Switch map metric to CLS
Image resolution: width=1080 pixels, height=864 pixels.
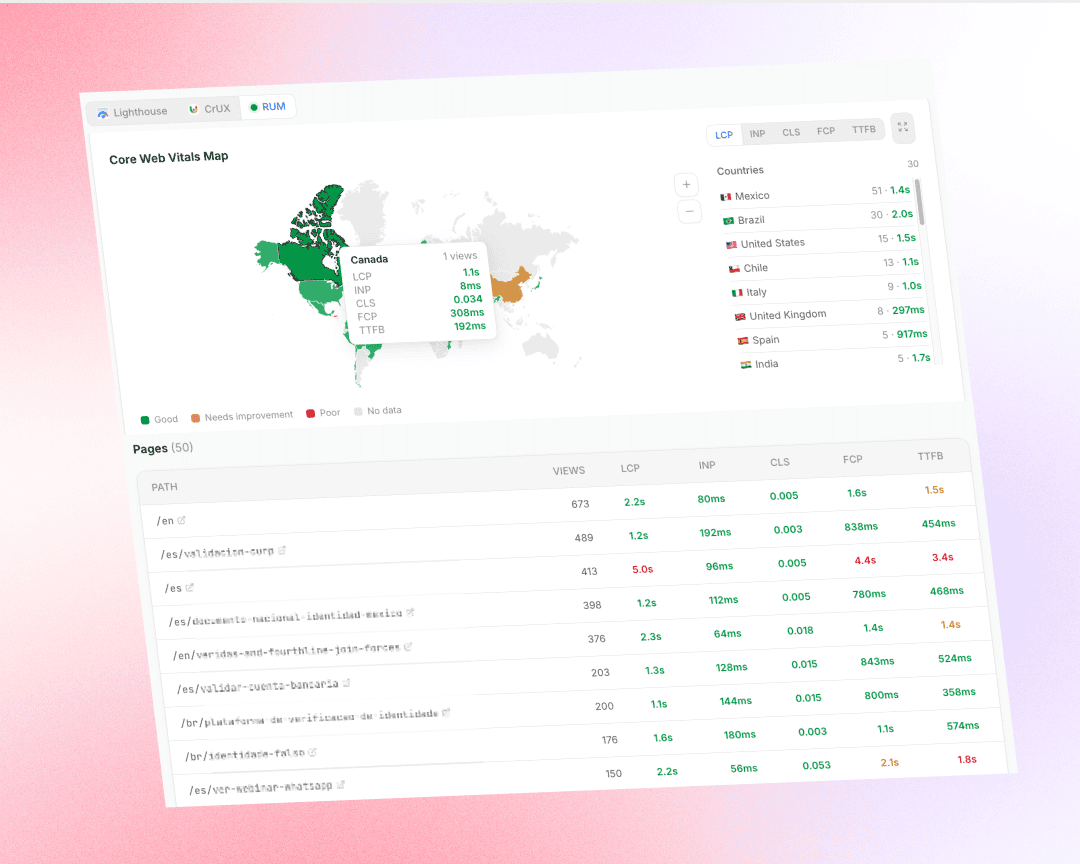(x=791, y=132)
